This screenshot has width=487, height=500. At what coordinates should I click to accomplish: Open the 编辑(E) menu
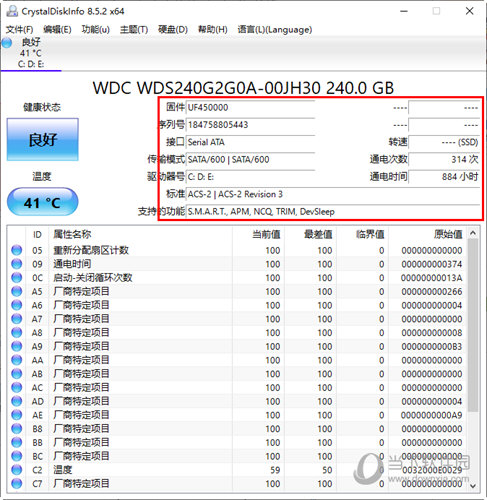point(57,30)
